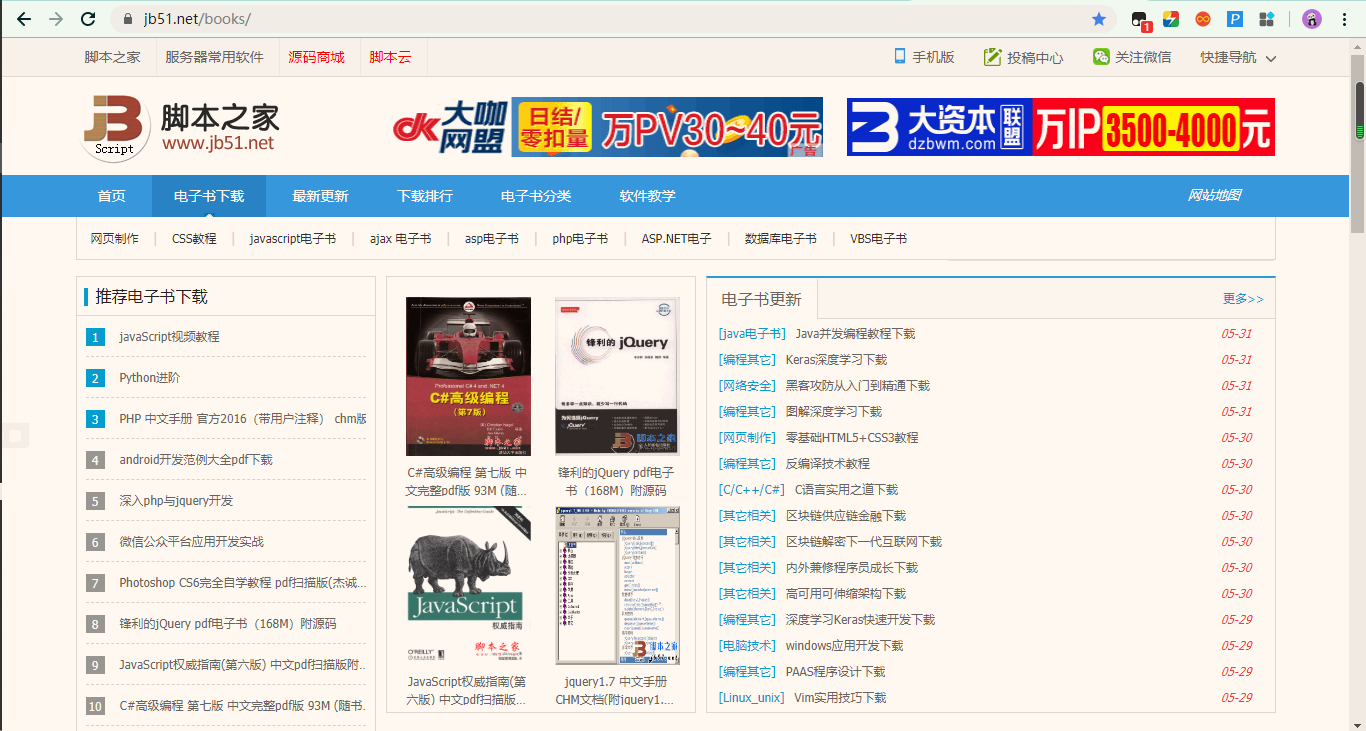This screenshot has height=731, width=1366.
Task: Click the jquery1.7 CHM screenshot thumbnail
Action: click(617, 585)
